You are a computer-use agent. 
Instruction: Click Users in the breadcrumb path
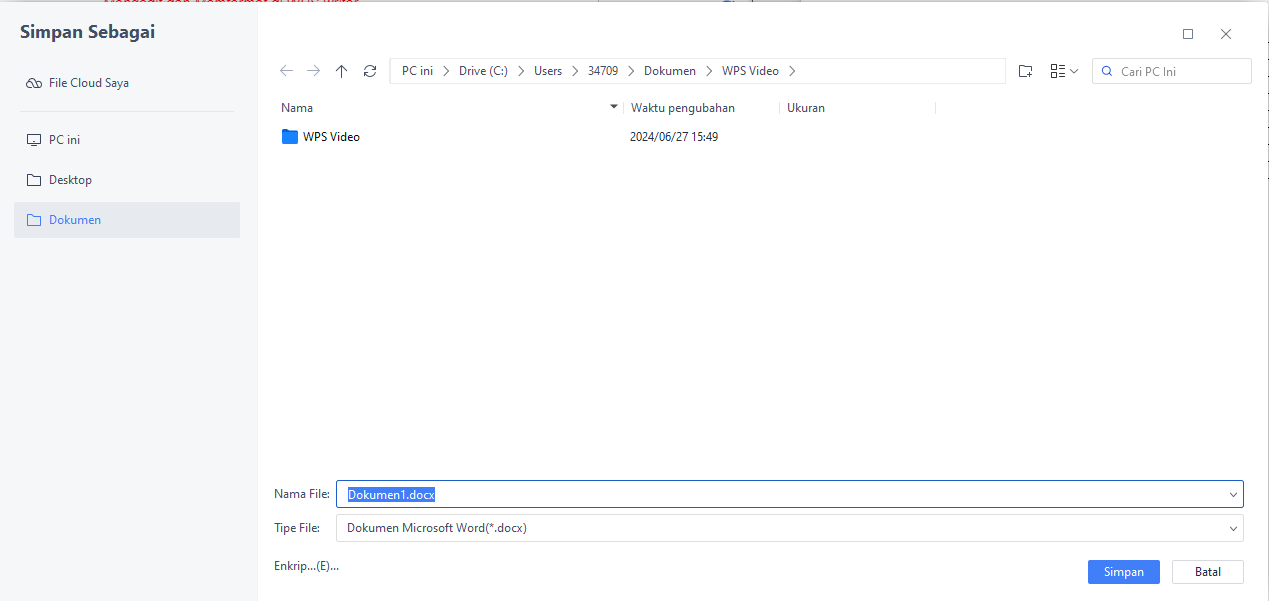[x=548, y=71]
